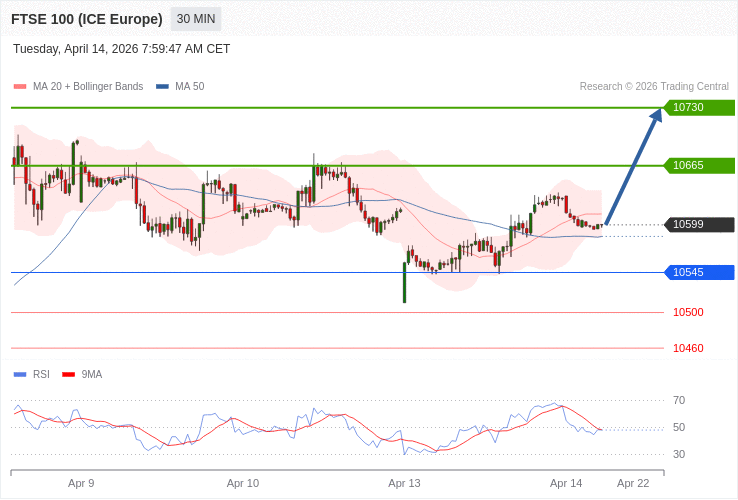Click the red 9MA legend swatch
738x500 pixels.
click(69, 375)
